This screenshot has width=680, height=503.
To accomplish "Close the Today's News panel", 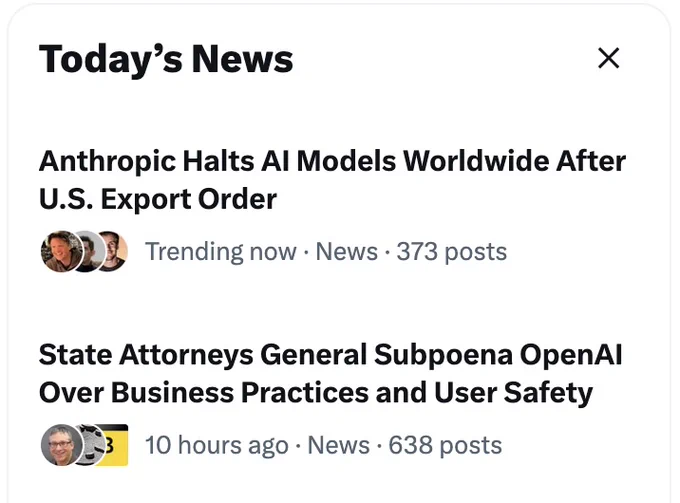I will click(x=608, y=58).
